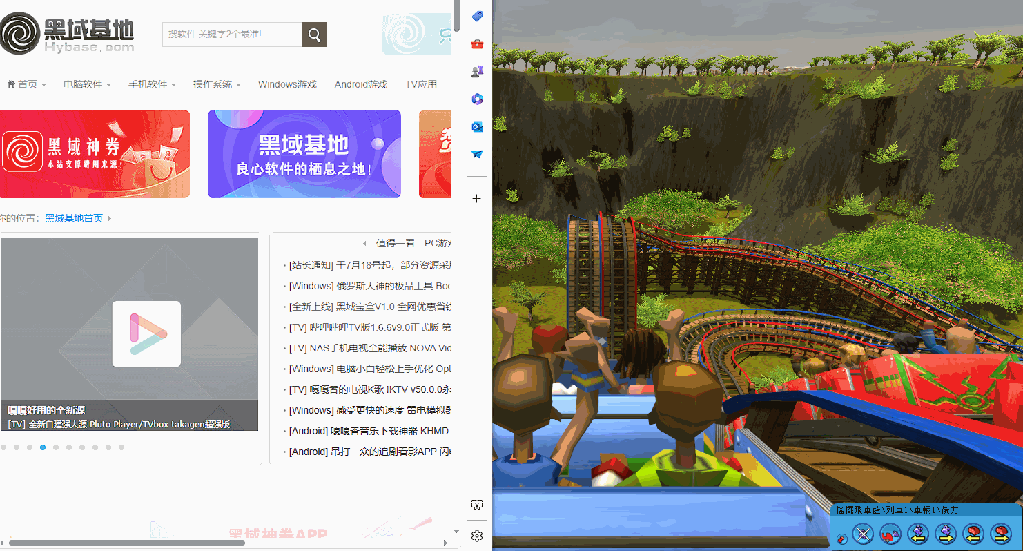
Task: Open the blue paper plane sidebar icon
Action: pos(477,155)
